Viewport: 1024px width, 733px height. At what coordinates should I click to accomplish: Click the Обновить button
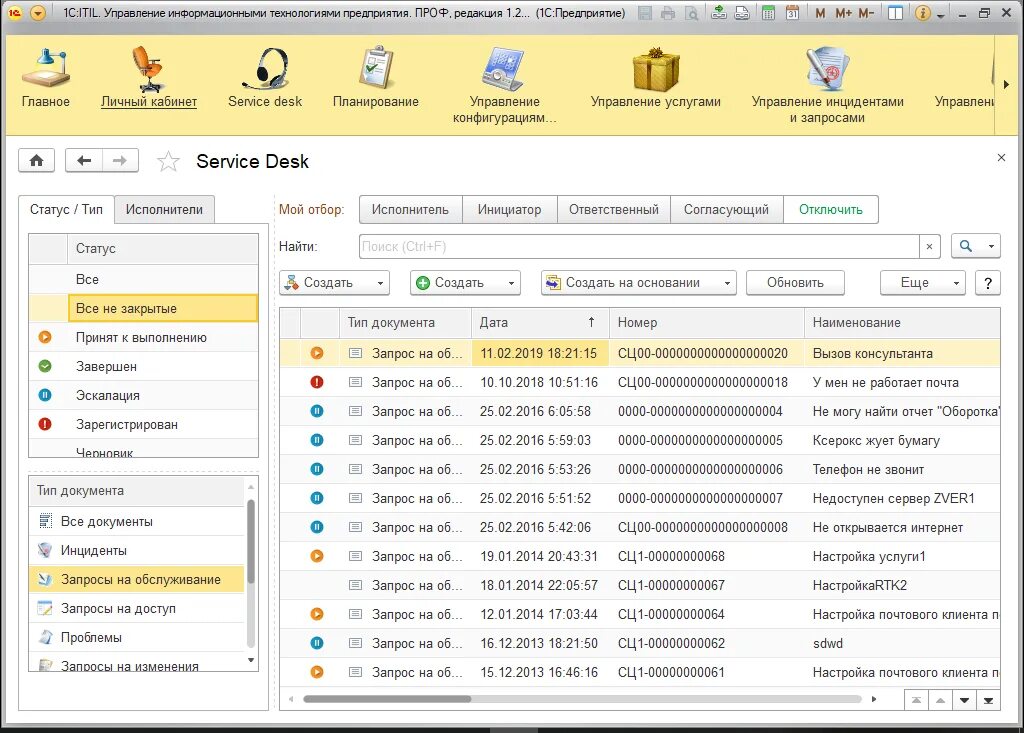tap(795, 283)
